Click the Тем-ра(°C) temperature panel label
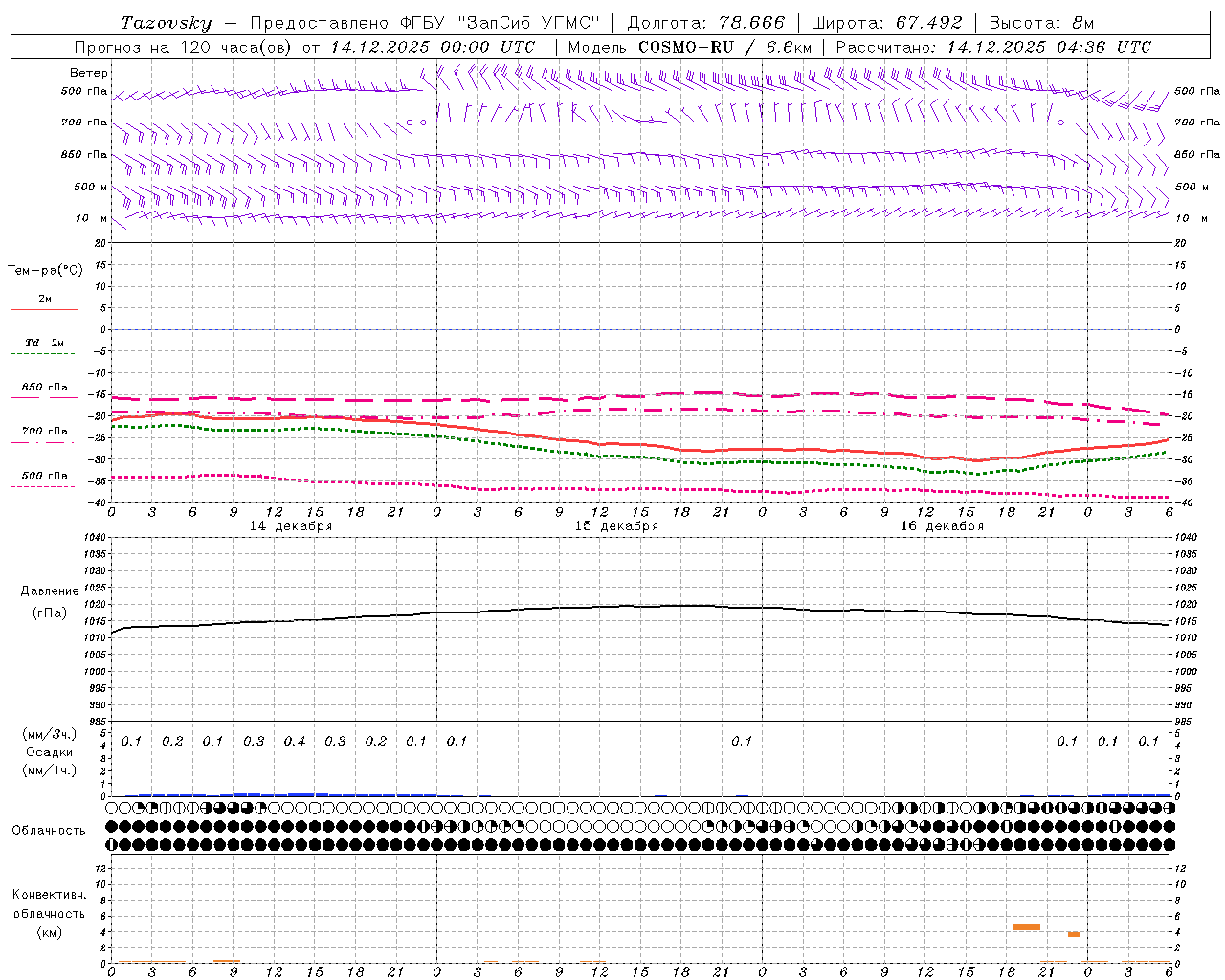The image size is (1225, 980). tap(45, 271)
